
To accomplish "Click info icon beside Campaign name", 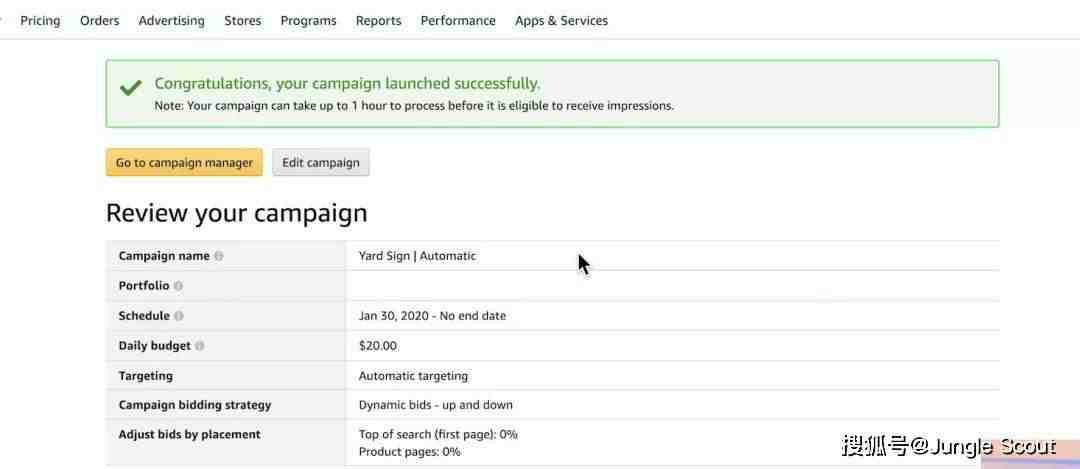I will (219, 256).
